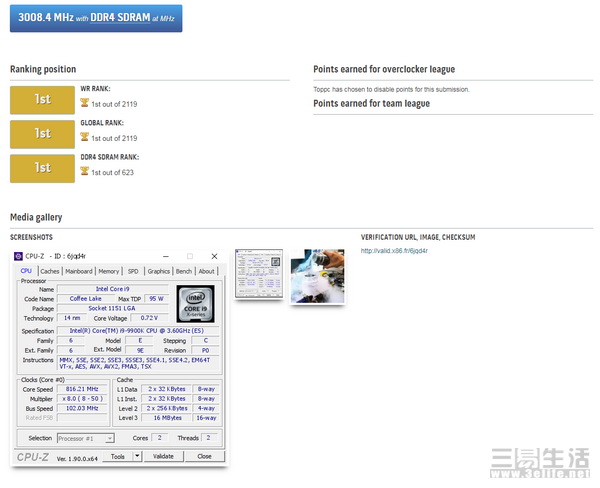Click the DDR4 SDRAM rank trophy icon
Screen dimensions: 600x488
click(85, 171)
